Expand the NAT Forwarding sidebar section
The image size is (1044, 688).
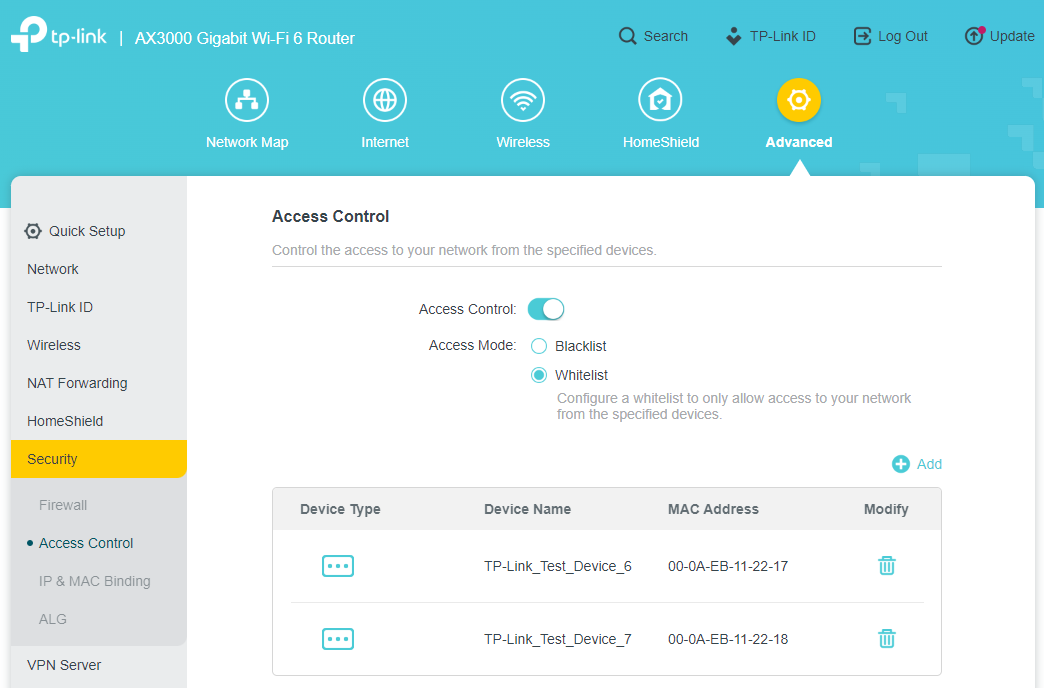(77, 383)
